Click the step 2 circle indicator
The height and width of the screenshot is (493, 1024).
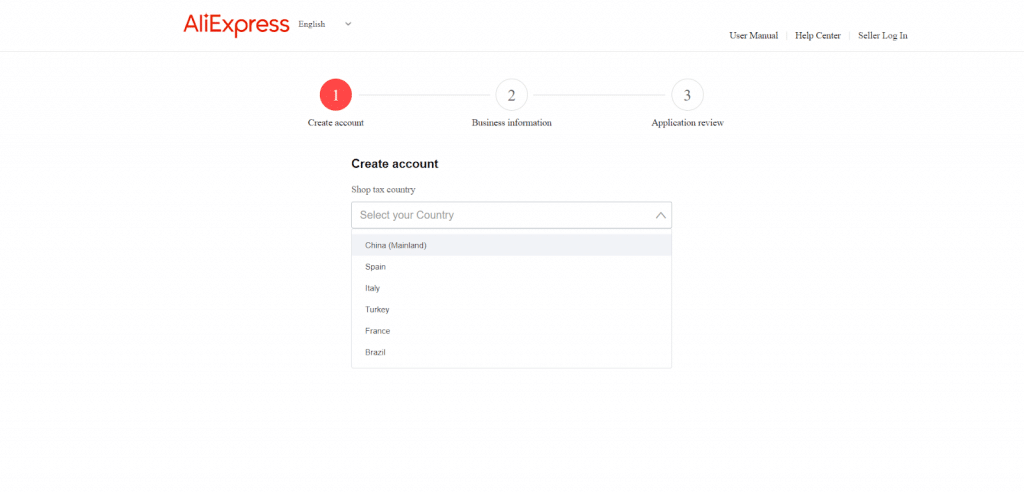point(511,95)
